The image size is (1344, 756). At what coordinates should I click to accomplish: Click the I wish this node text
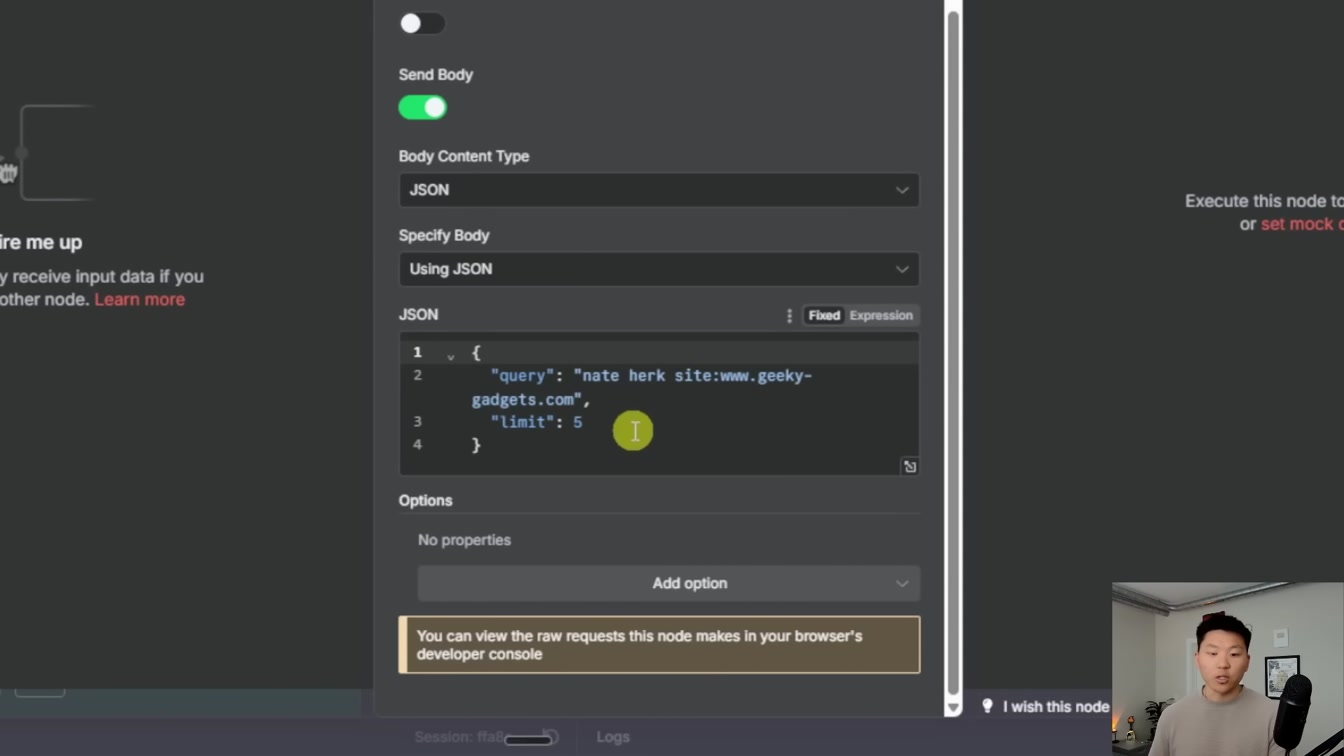[x=1056, y=707]
